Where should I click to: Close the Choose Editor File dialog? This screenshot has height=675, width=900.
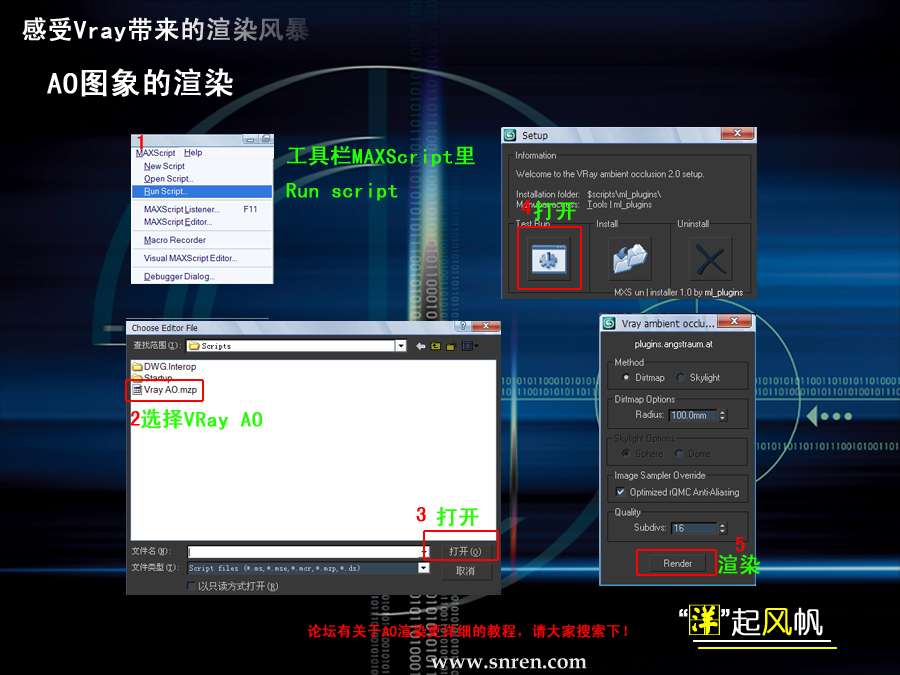pos(486,327)
